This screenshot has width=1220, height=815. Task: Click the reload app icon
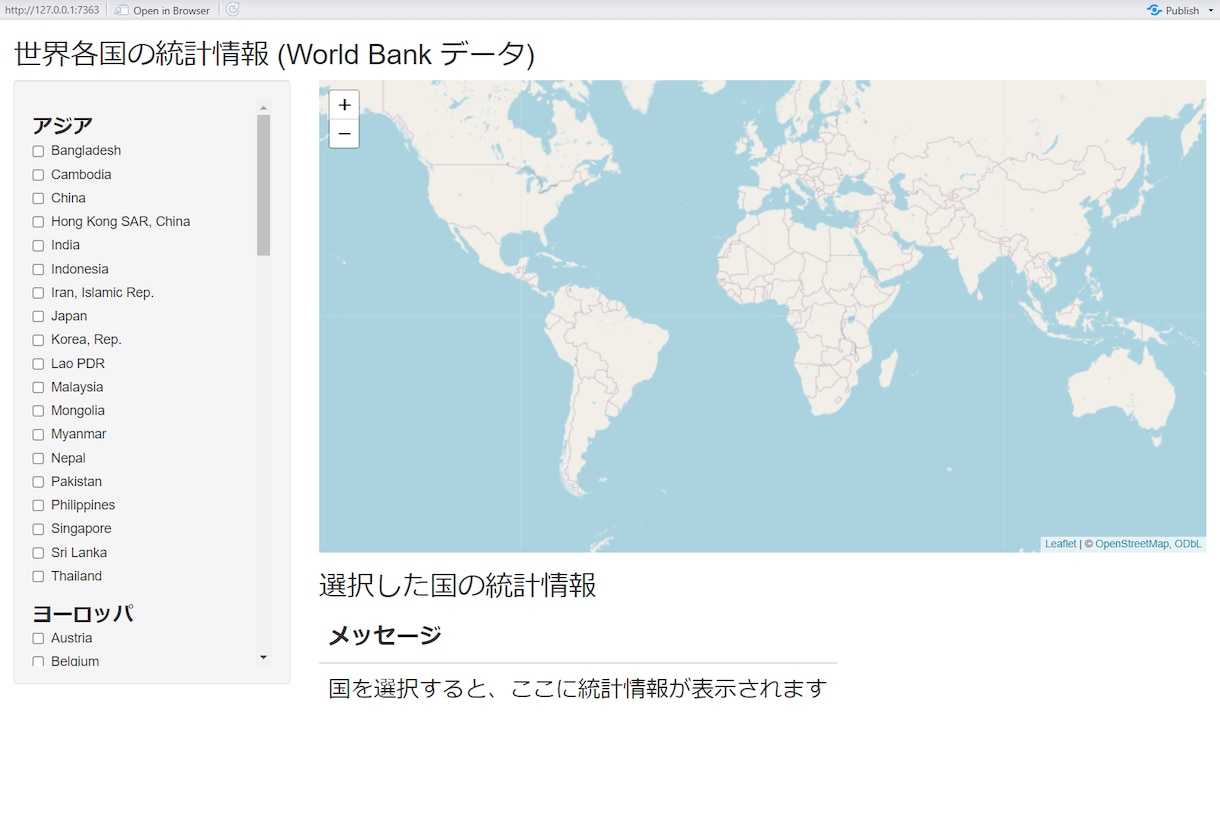pos(233,10)
